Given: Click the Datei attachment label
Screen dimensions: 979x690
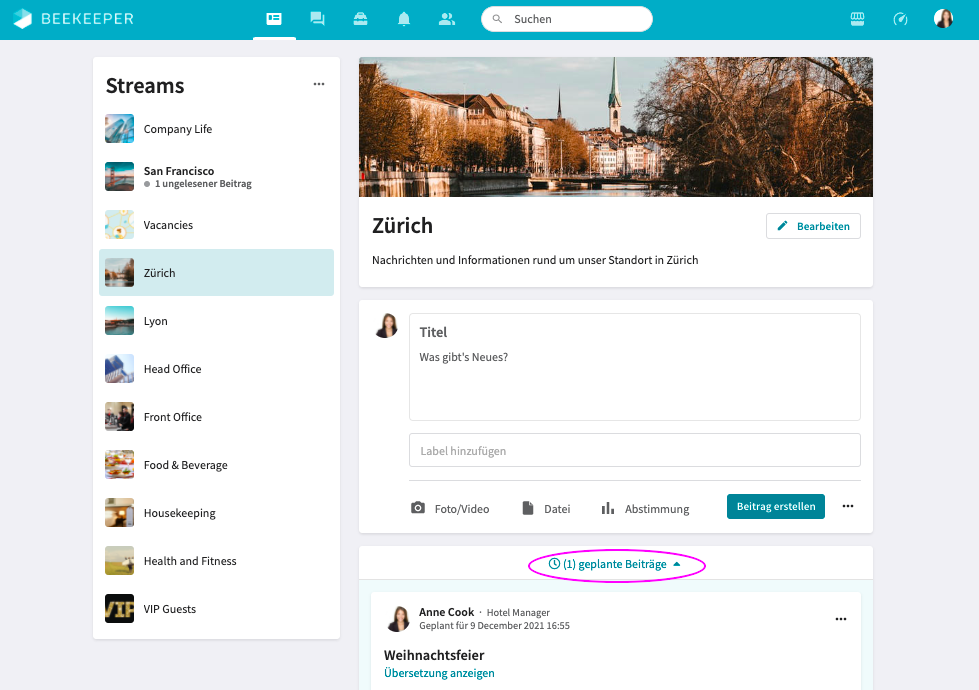Looking at the screenshot, I should pyautogui.click(x=557, y=509).
